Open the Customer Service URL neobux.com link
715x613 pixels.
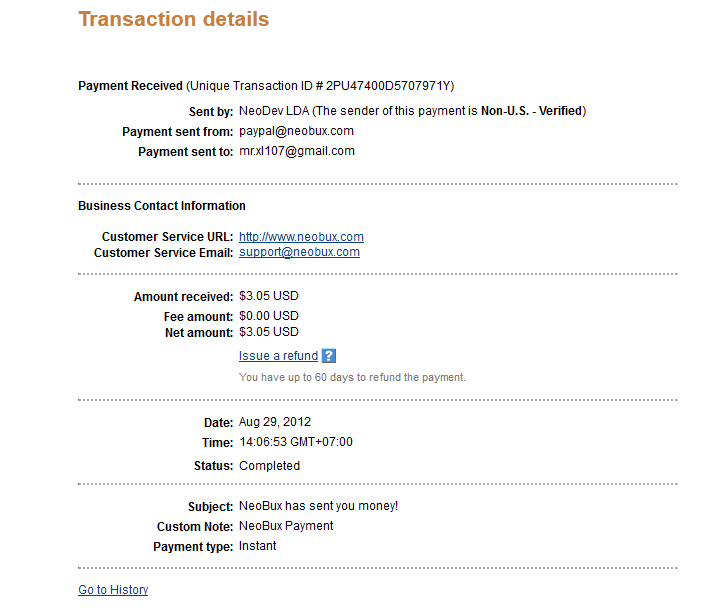pos(301,237)
